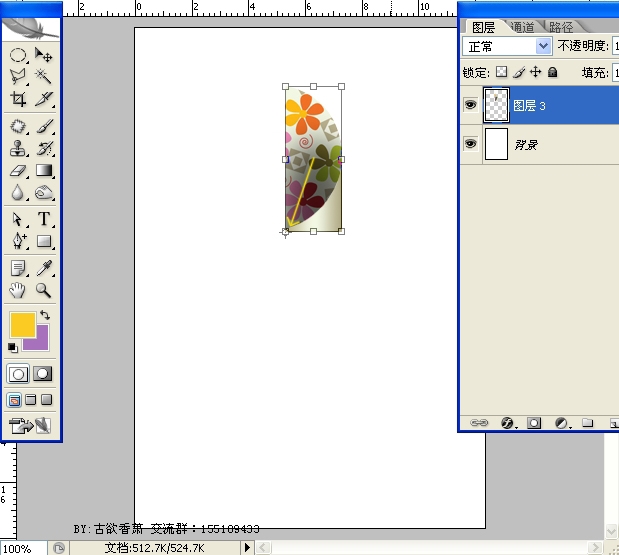Open yellow foreground color picker
The height and width of the screenshot is (555, 619).
click(x=23, y=325)
